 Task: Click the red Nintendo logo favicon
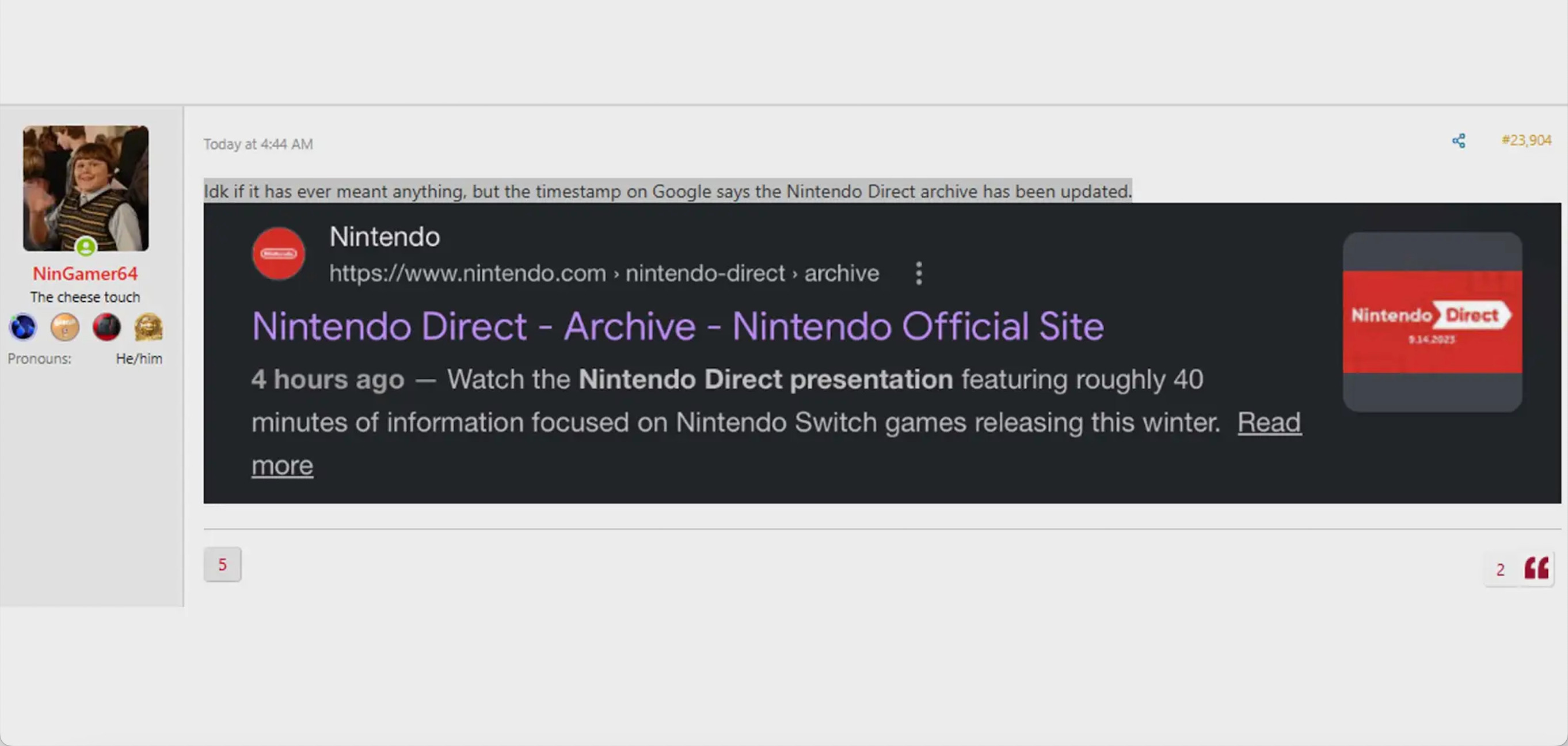[x=279, y=254]
